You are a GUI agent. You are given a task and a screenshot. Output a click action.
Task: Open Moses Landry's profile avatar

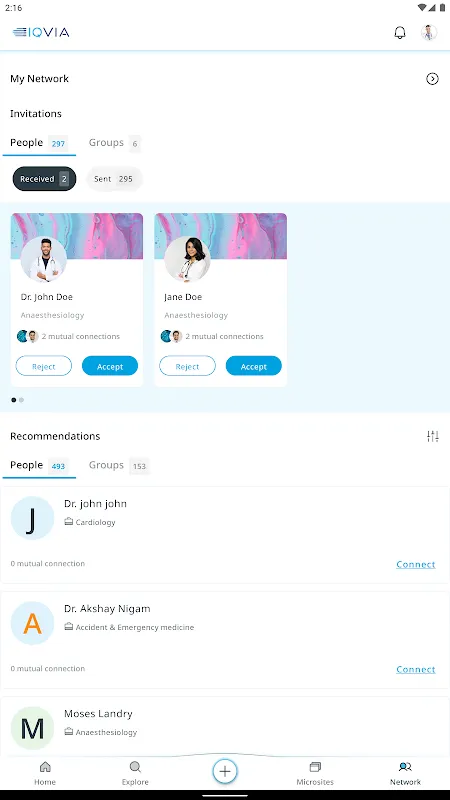click(x=32, y=729)
